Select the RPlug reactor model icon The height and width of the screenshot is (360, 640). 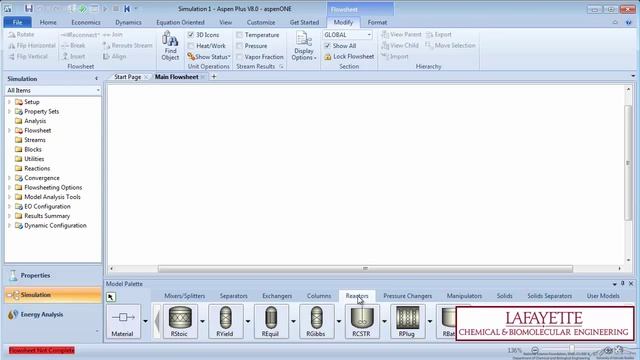407,321
